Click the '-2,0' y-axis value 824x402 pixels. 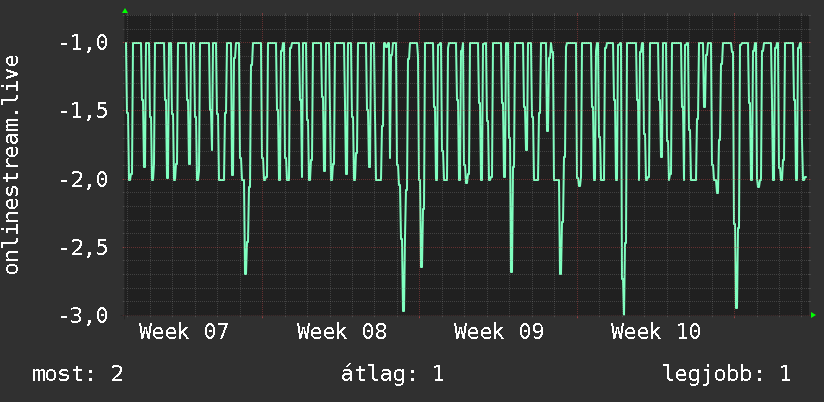click(x=84, y=179)
